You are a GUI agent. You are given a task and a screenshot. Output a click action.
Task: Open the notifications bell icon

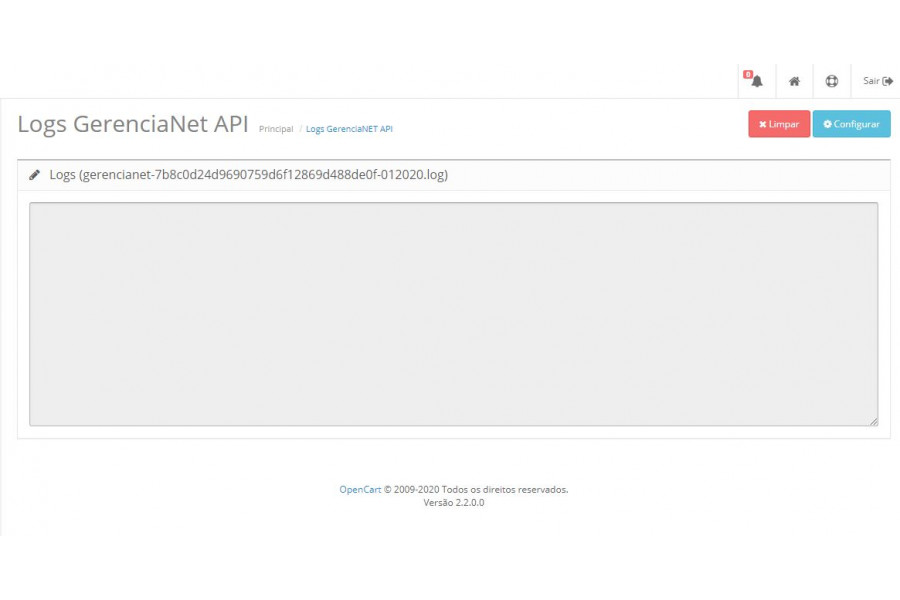tap(757, 82)
